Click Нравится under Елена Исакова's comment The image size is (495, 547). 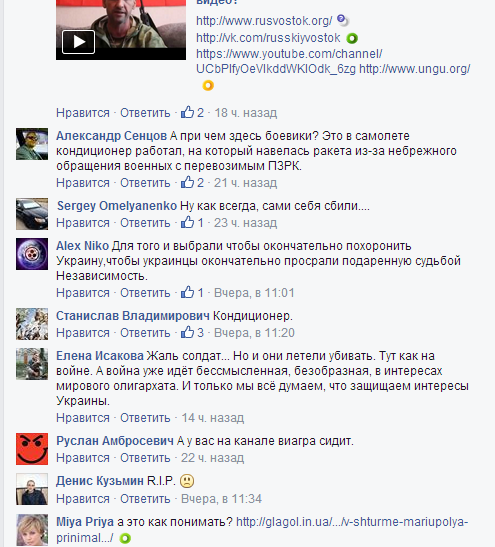83,418
